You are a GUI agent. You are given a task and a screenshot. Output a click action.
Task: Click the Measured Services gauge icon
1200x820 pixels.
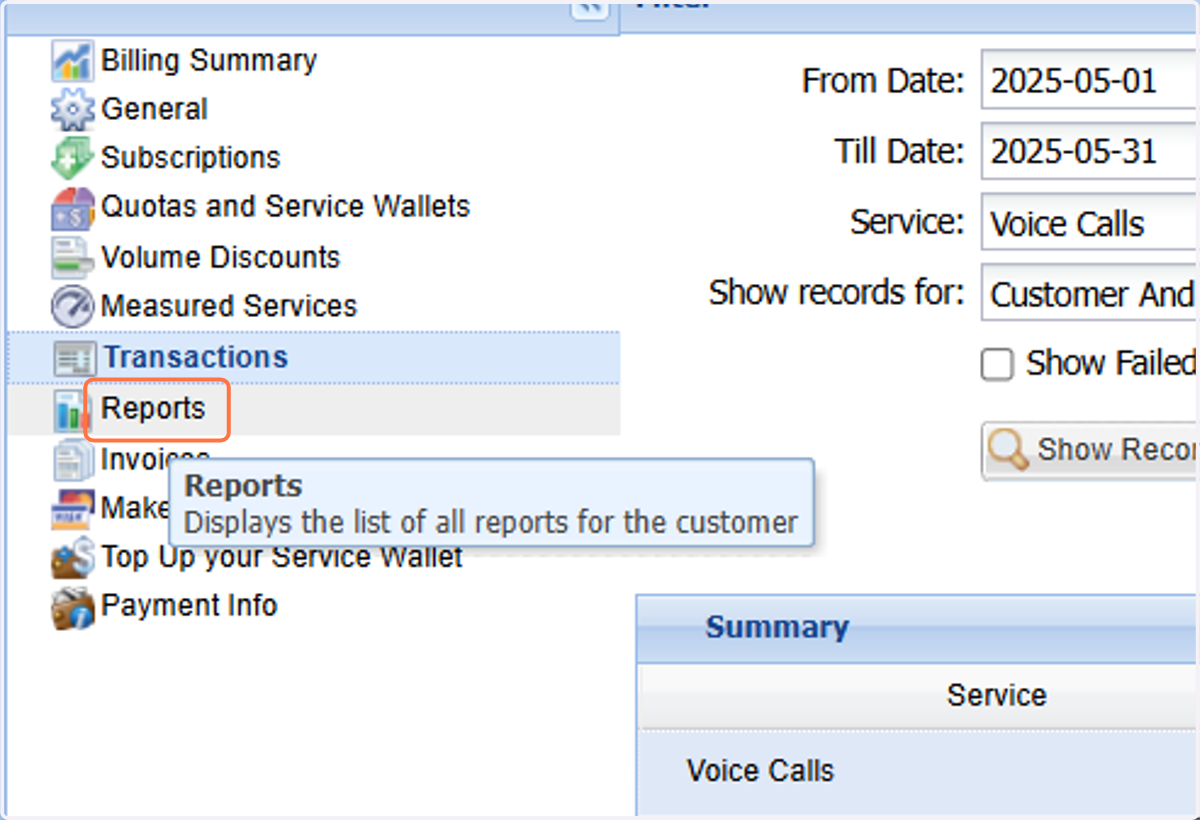72,307
